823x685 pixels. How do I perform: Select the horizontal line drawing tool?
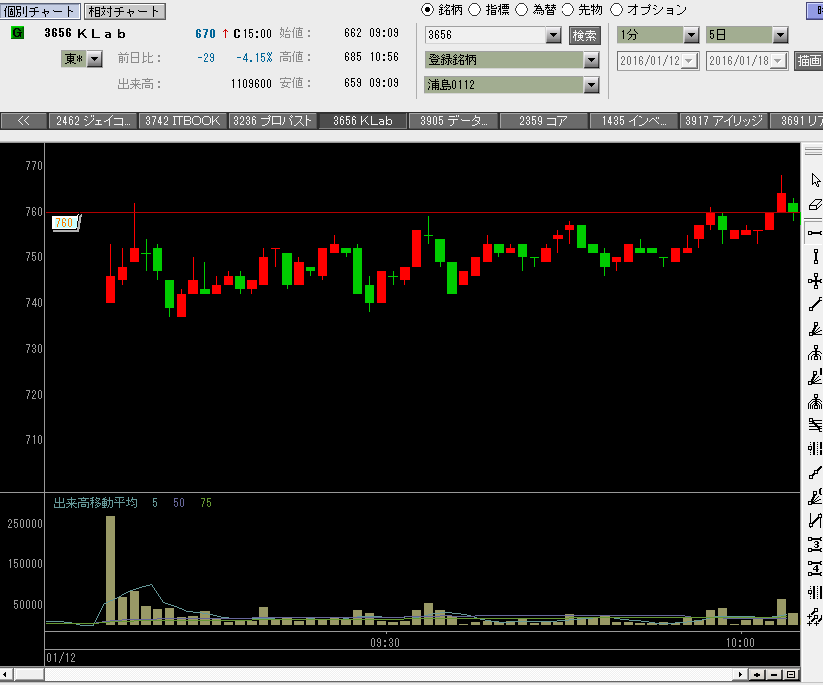click(815, 233)
